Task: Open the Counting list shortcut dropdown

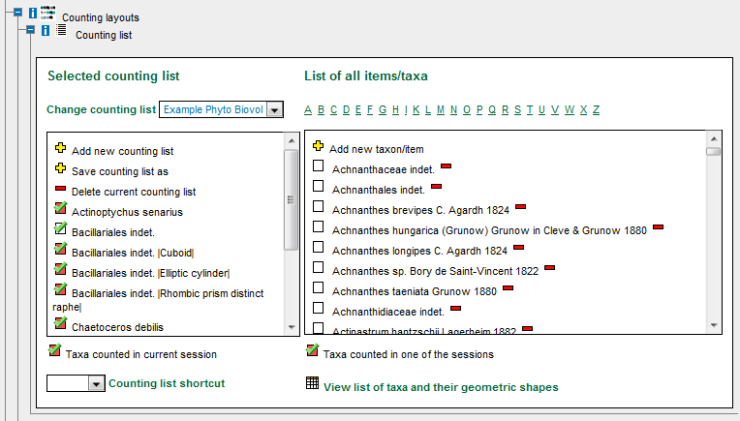Action: (x=96, y=383)
